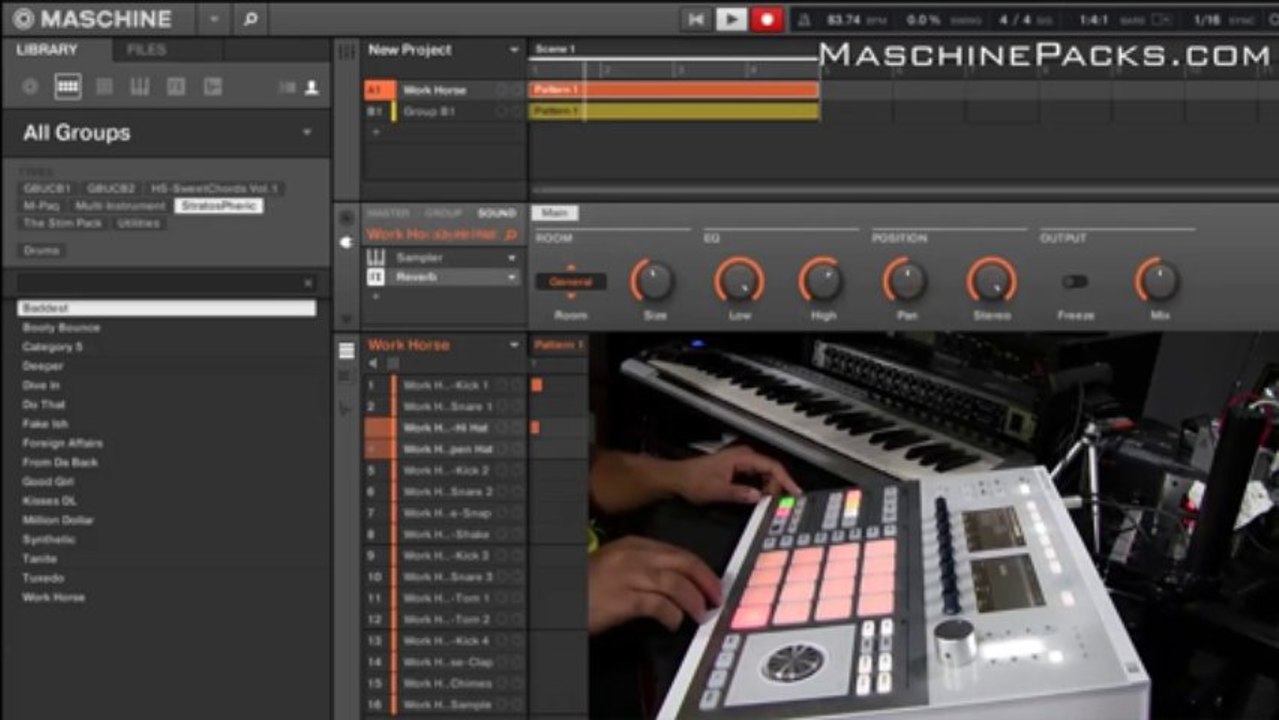Clear the library search field with X

308,284
